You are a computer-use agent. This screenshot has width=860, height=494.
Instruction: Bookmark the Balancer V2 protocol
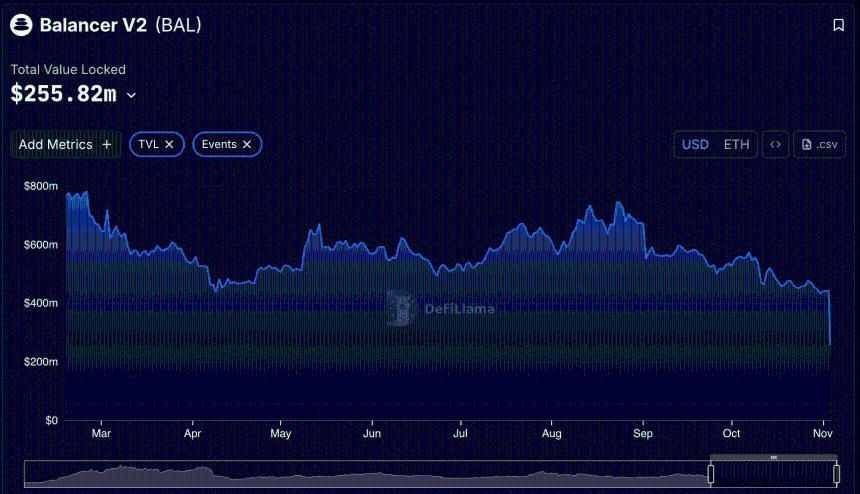point(838,25)
